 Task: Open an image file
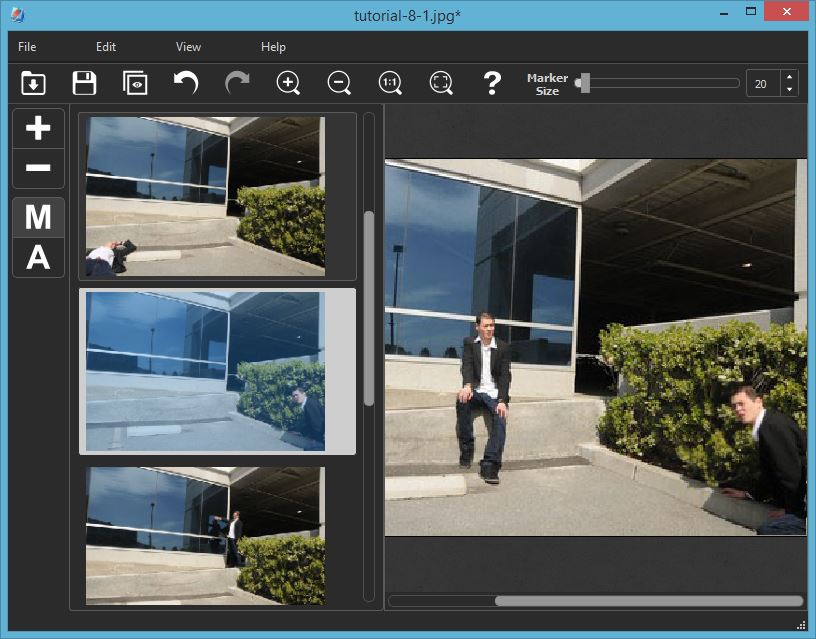32,83
